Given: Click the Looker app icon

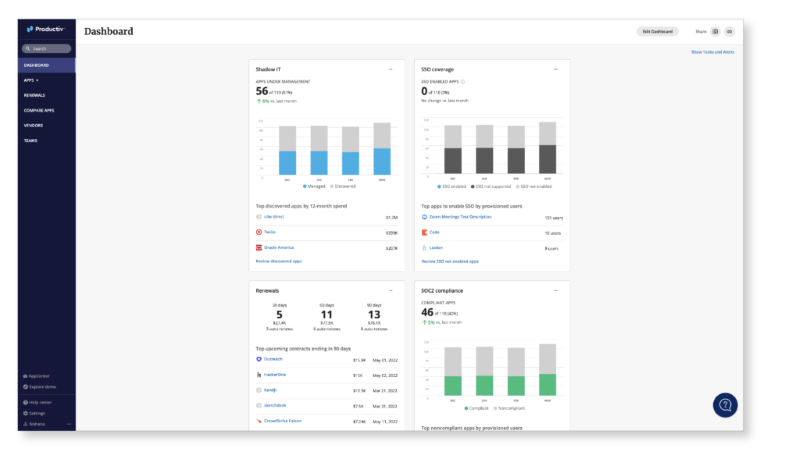Looking at the screenshot, I should click(x=424, y=248).
